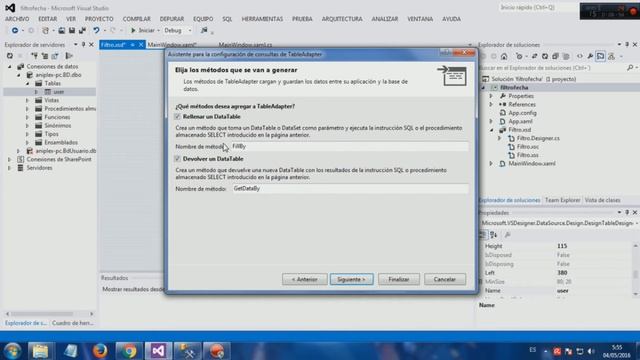The image size is (640, 360).
Task: Select Procedimientos almacenados folder in server explorer
Action: (x=70, y=109)
